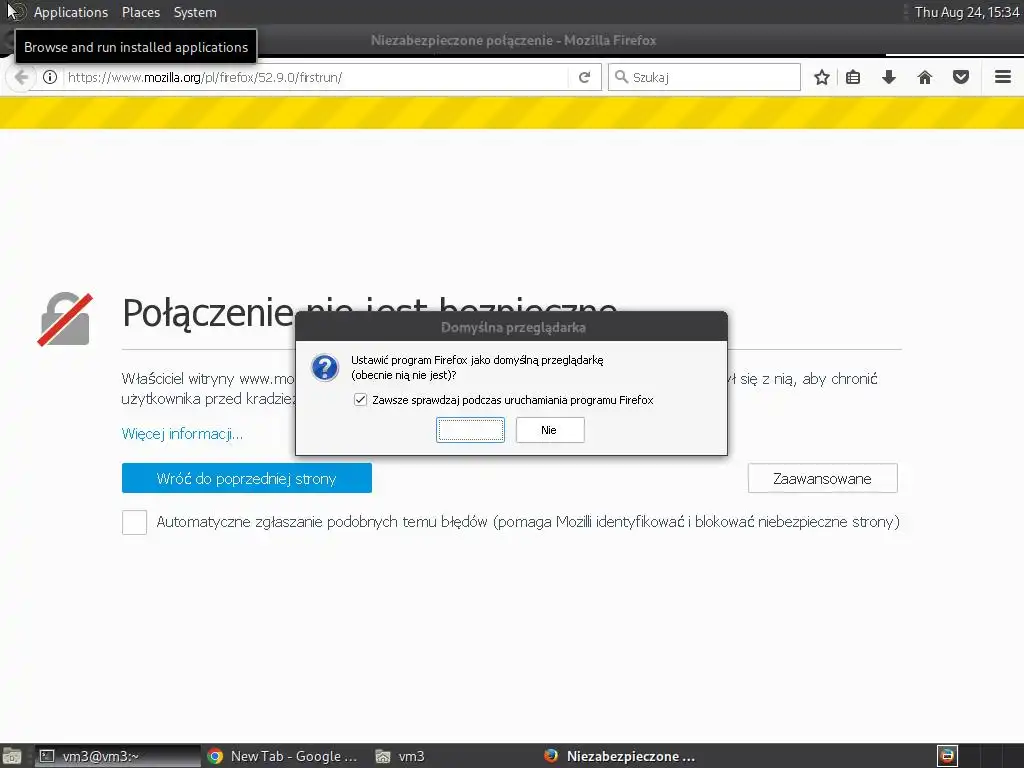This screenshot has height=768, width=1024.
Task: Open the Places menu
Action: (x=140, y=12)
